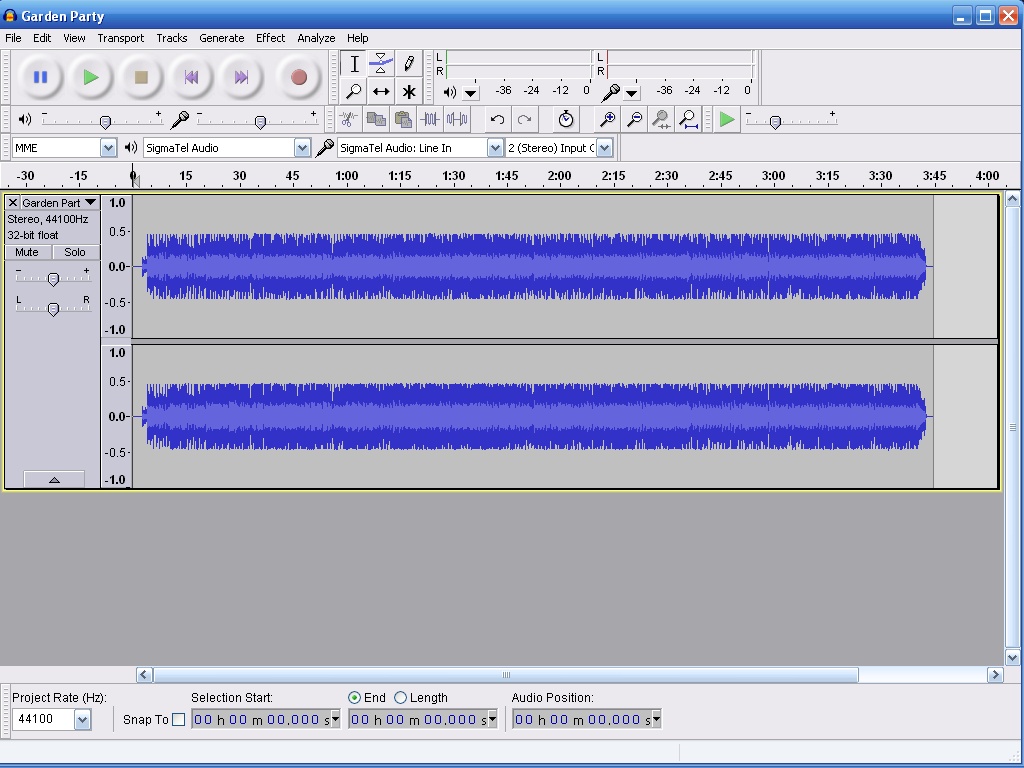Solo the Garden Part track
Image resolution: width=1024 pixels, height=768 pixels.
pyautogui.click(x=74, y=252)
